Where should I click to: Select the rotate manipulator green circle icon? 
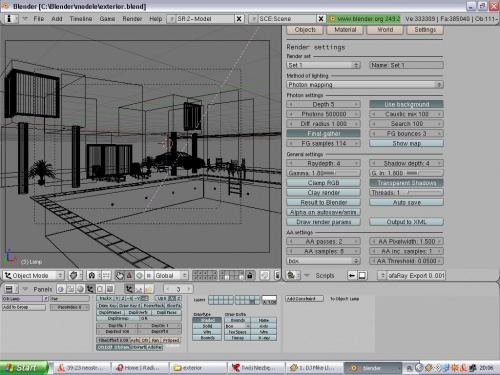pos(139,275)
